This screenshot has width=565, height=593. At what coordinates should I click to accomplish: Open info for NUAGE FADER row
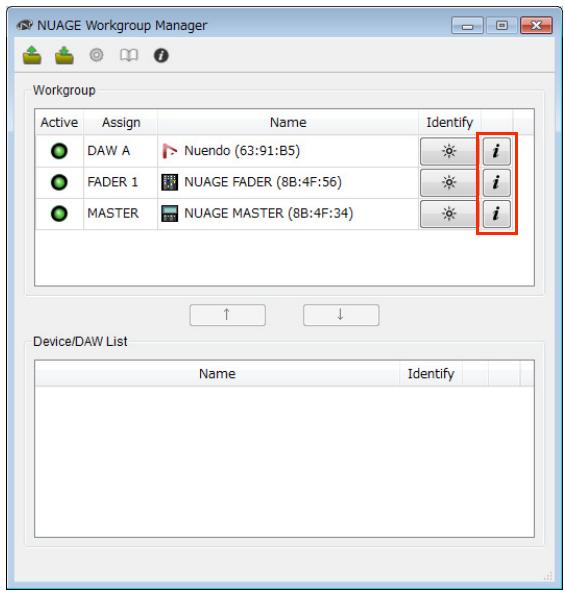click(x=497, y=183)
